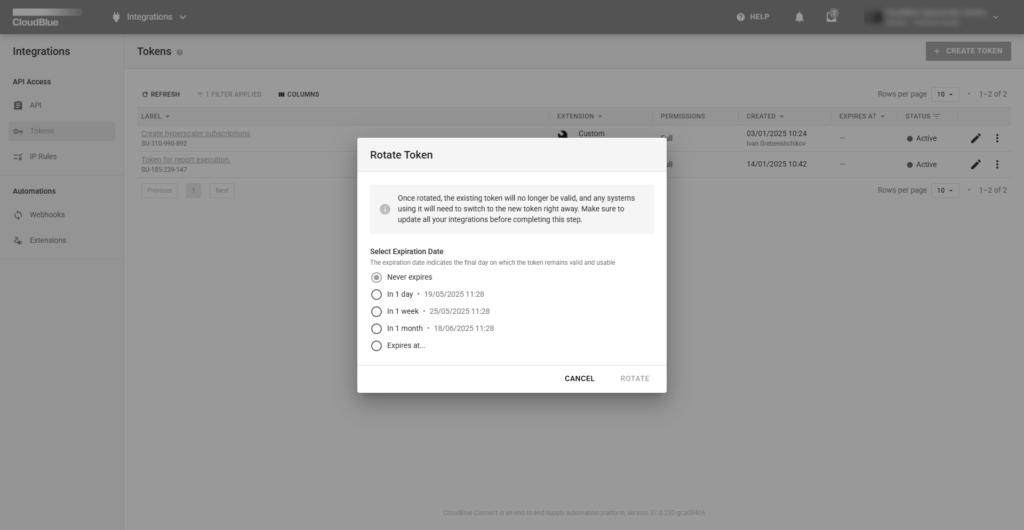Click creator name Ivan Grebenshchikov
The height and width of the screenshot is (530, 1024).
776,144
